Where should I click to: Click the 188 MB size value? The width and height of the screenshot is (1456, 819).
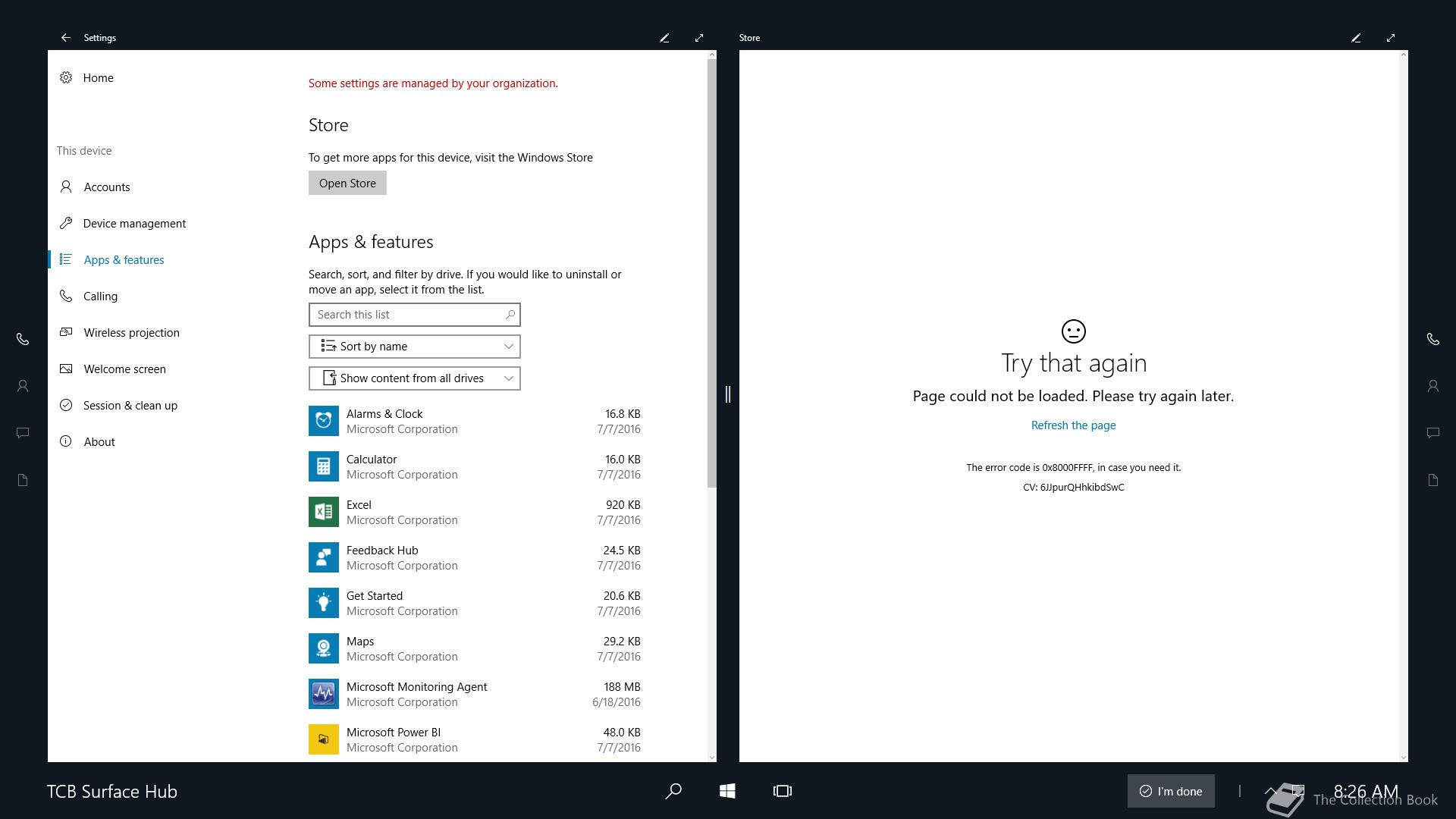coord(622,687)
